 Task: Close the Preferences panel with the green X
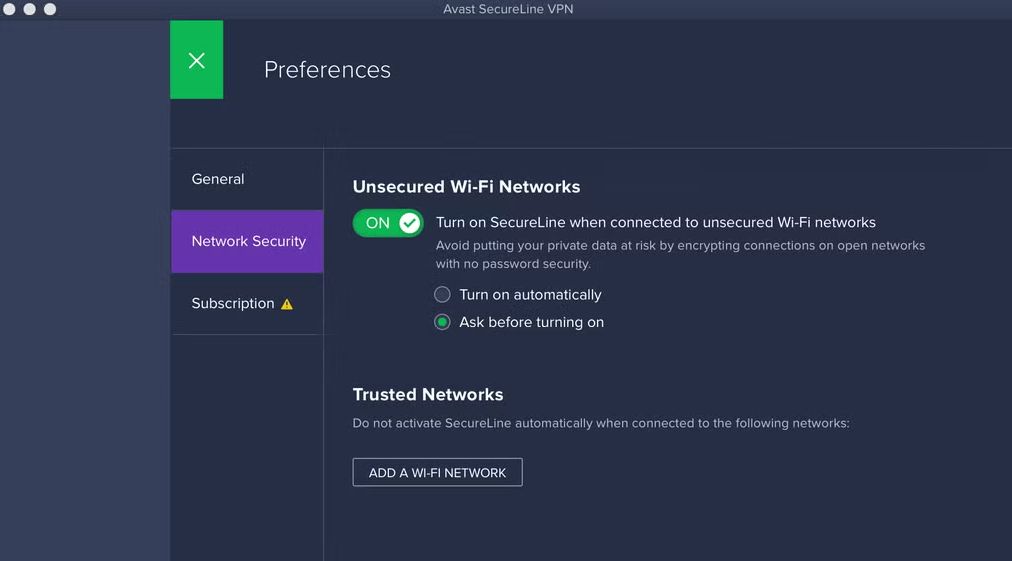point(197,60)
